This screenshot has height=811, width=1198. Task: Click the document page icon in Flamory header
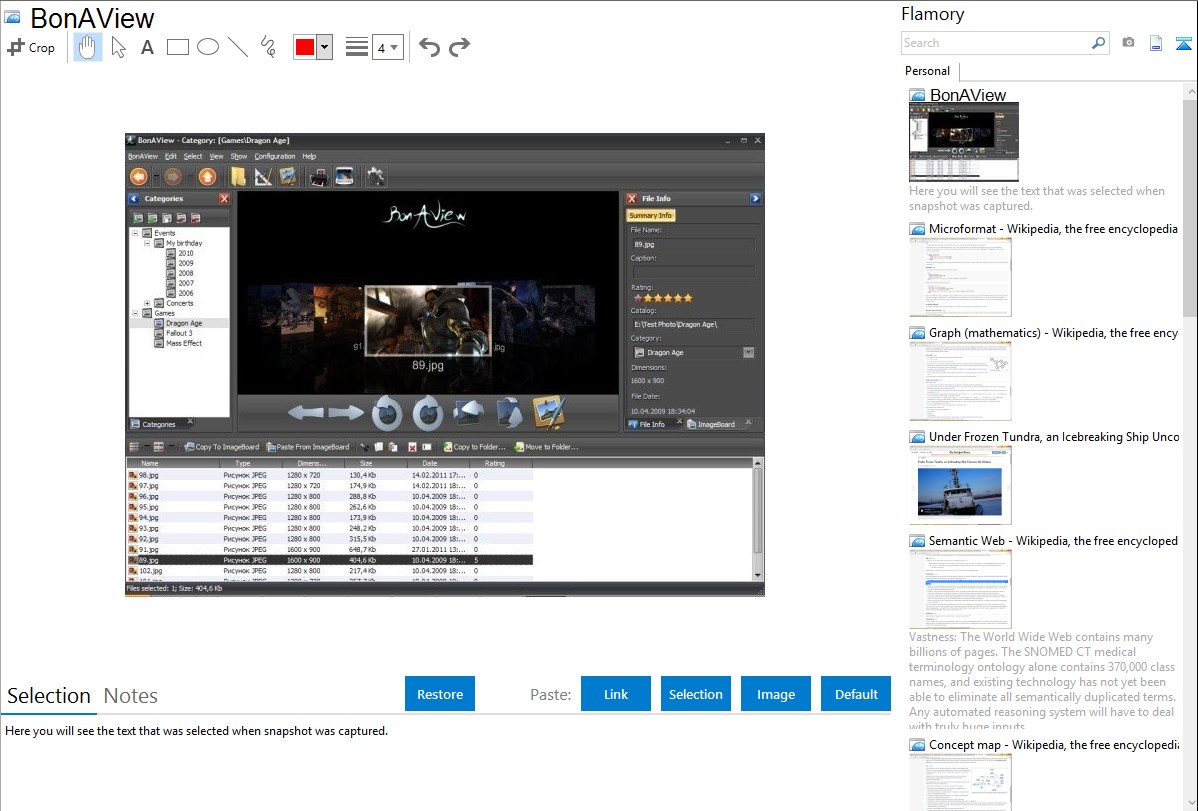(x=1156, y=43)
